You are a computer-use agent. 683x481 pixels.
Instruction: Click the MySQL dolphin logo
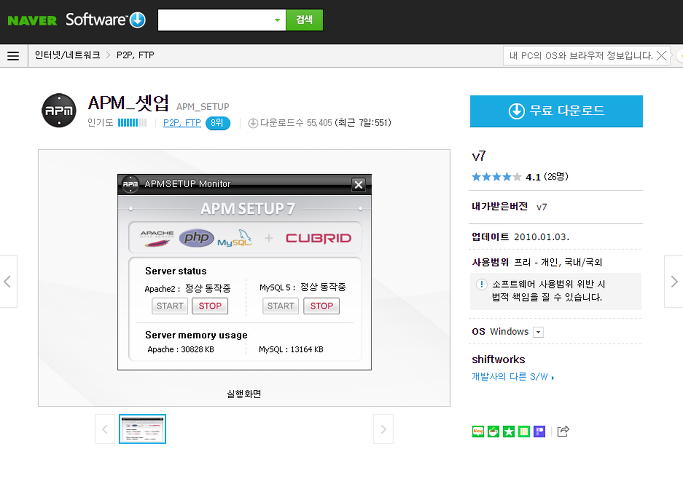click(235, 238)
